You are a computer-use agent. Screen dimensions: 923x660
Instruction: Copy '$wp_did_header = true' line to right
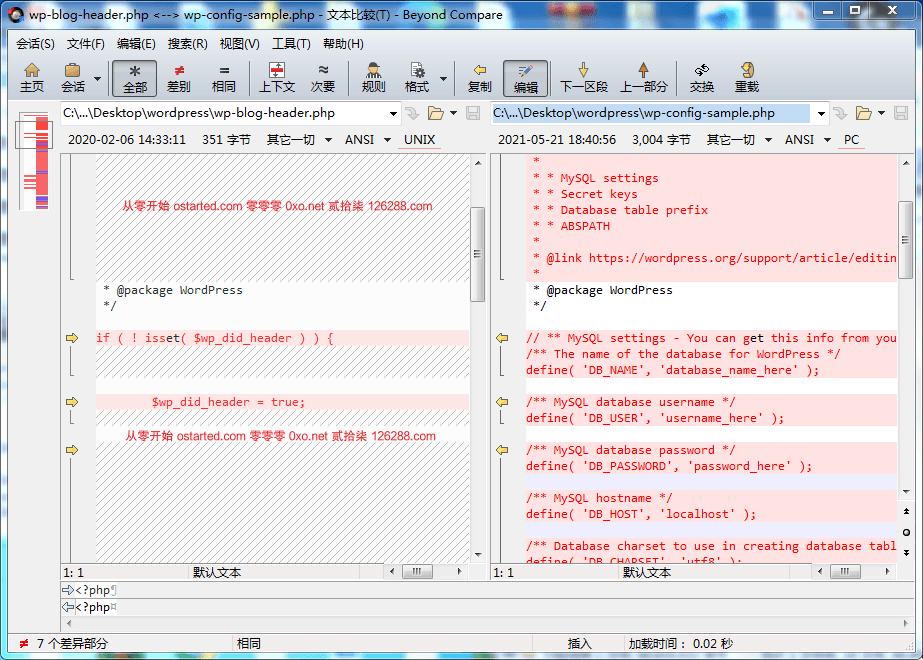point(72,402)
